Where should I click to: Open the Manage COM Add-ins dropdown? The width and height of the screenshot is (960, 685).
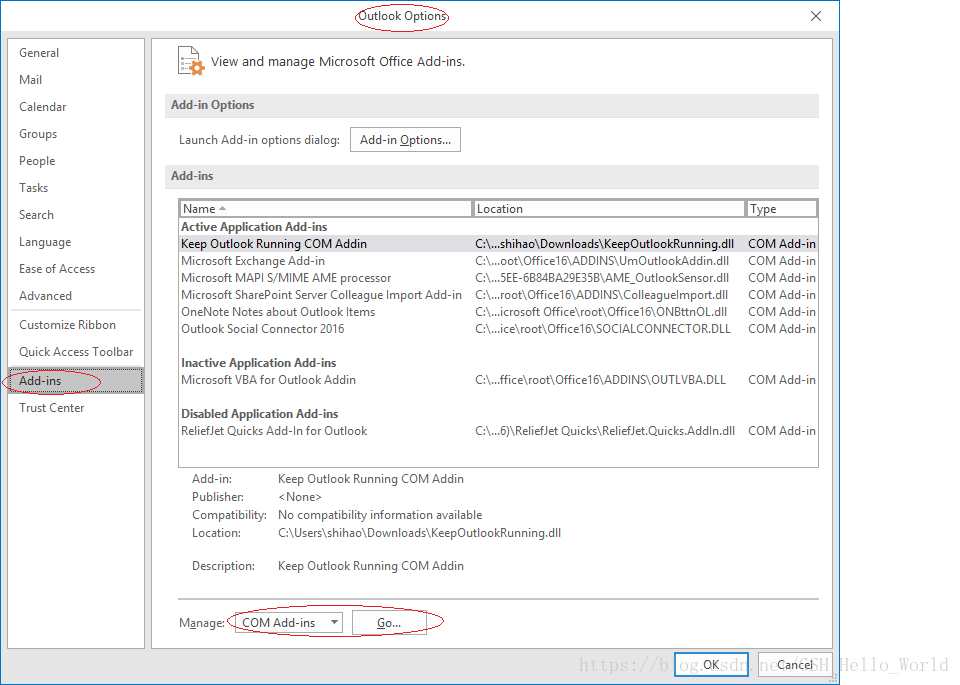tap(289, 623)
